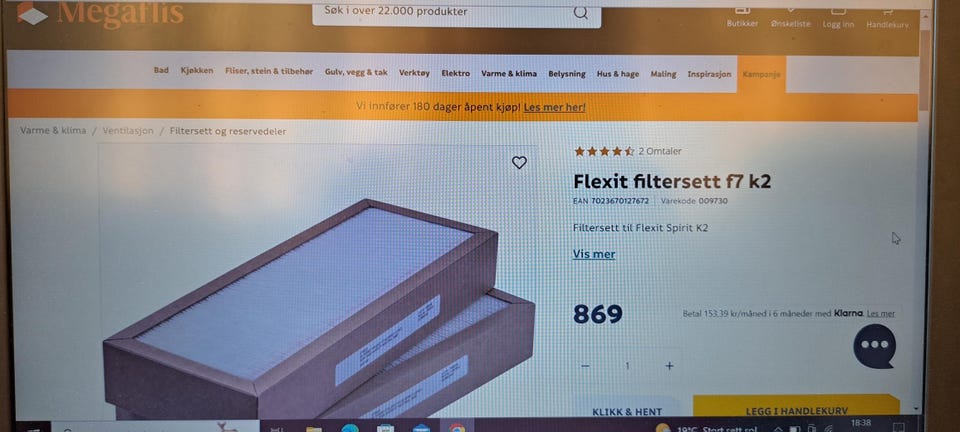
Task: Increase quantity with plus button
Action: click(x=669, y=366)
